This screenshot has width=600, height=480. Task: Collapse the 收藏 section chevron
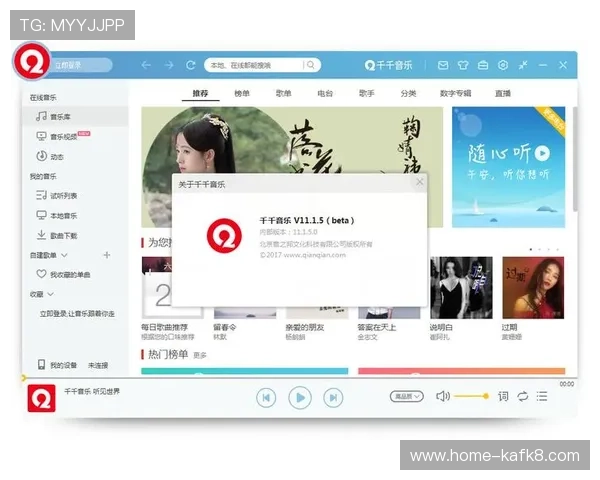(51, 294)
